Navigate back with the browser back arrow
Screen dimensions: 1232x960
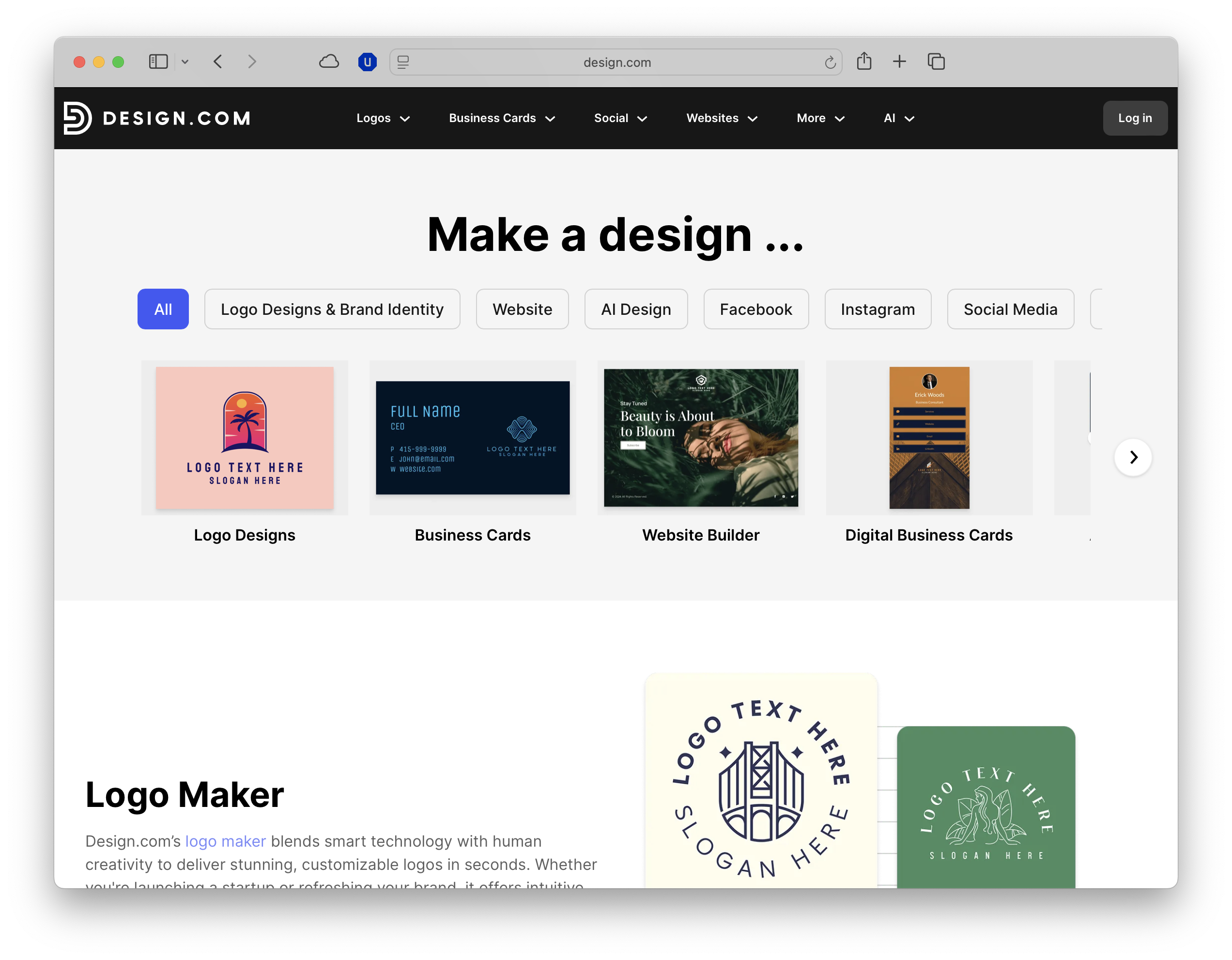coord(218,62)
